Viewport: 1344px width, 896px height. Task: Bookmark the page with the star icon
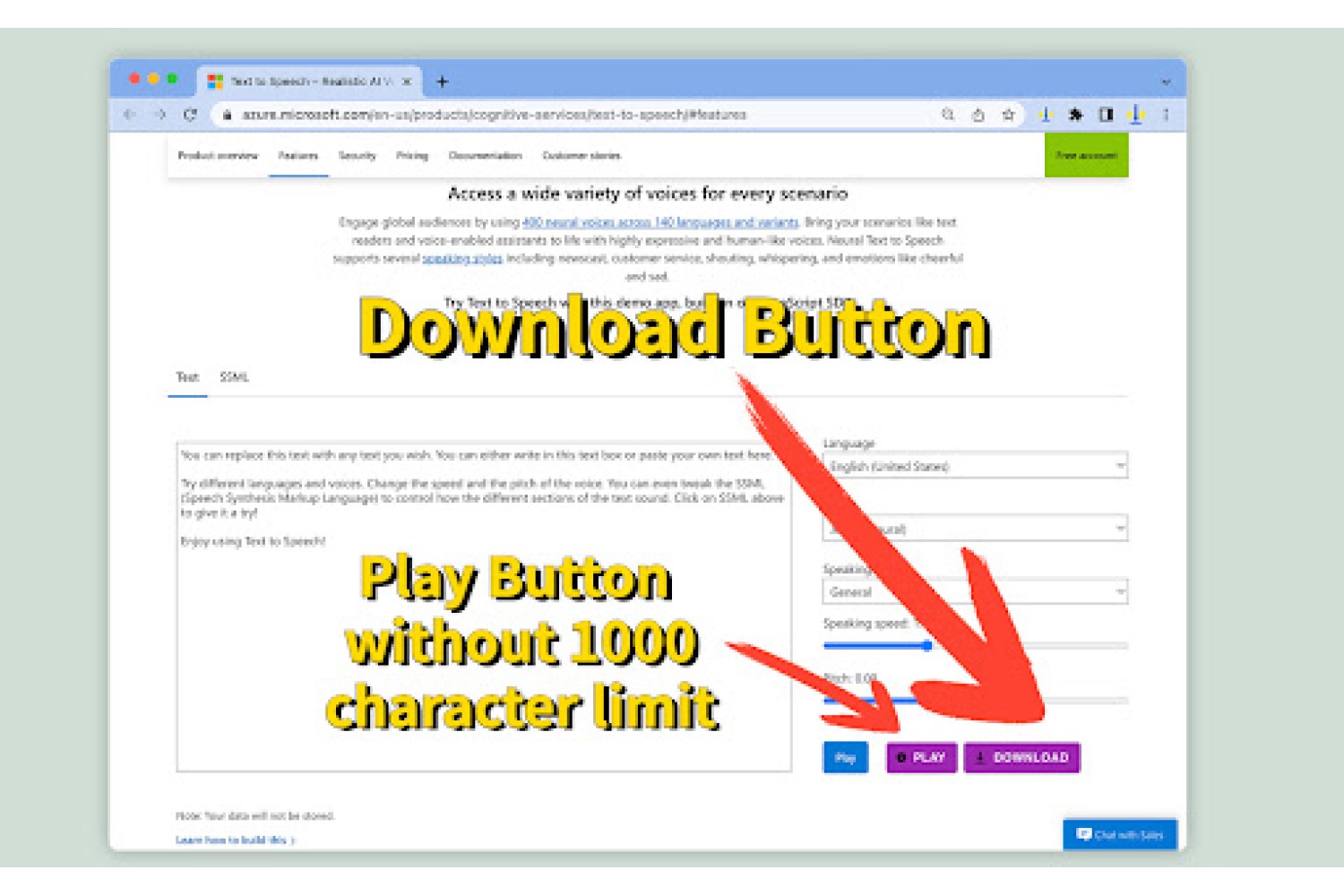point(1009,115)
